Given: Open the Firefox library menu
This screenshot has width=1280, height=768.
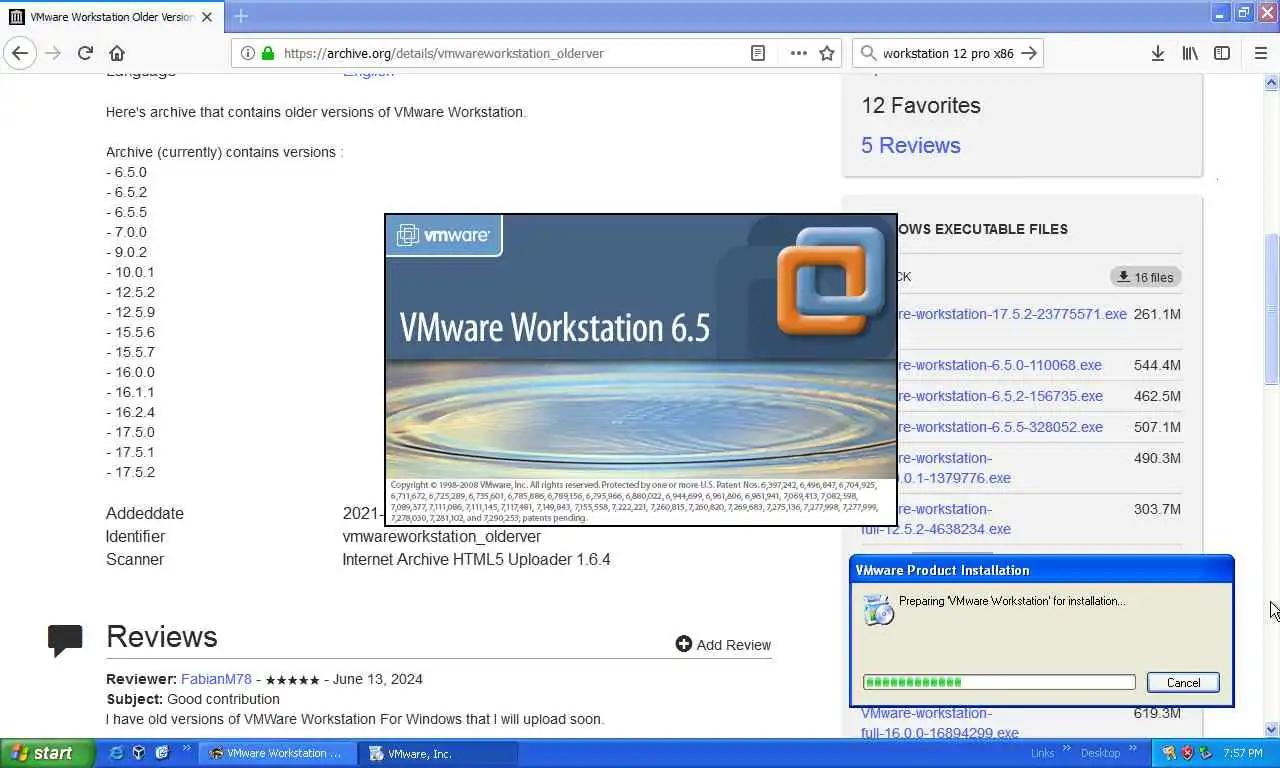Looking at the screenshot, I should pyautogui.click(x=1190, y=53).
